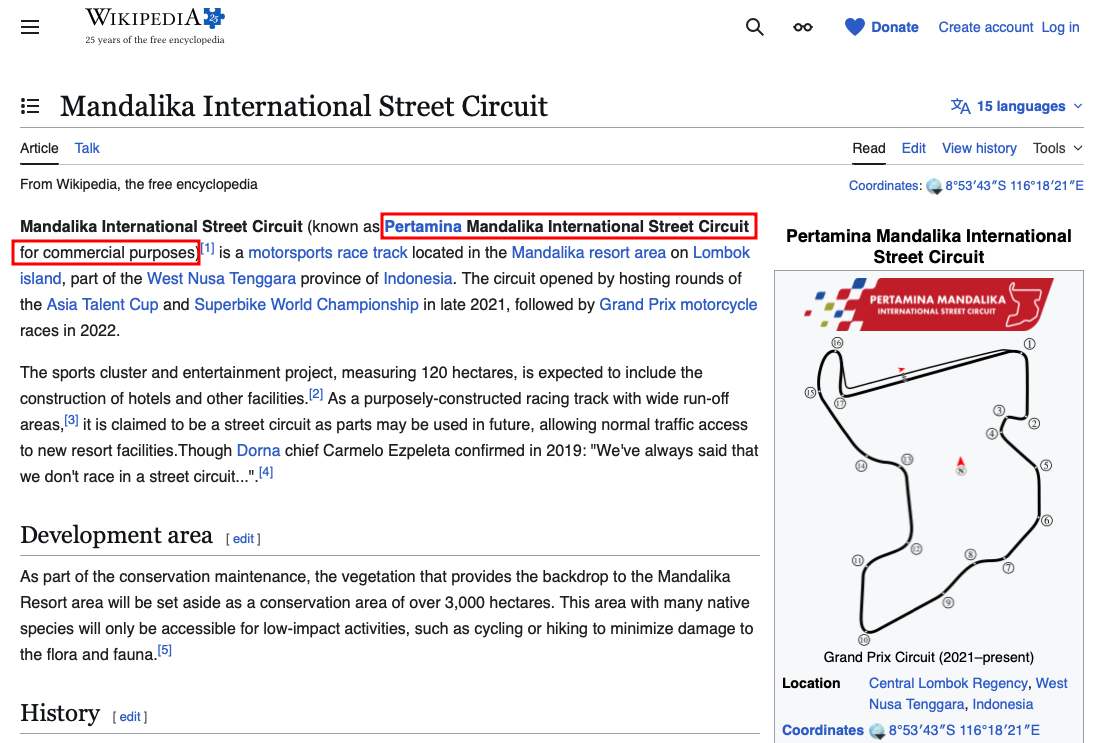
Task: Open motorsports race track link
Action: [328, 253]
